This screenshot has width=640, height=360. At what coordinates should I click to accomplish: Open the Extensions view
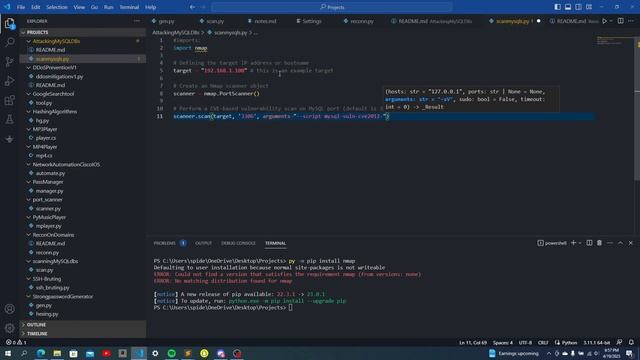[x=9, y=100]
